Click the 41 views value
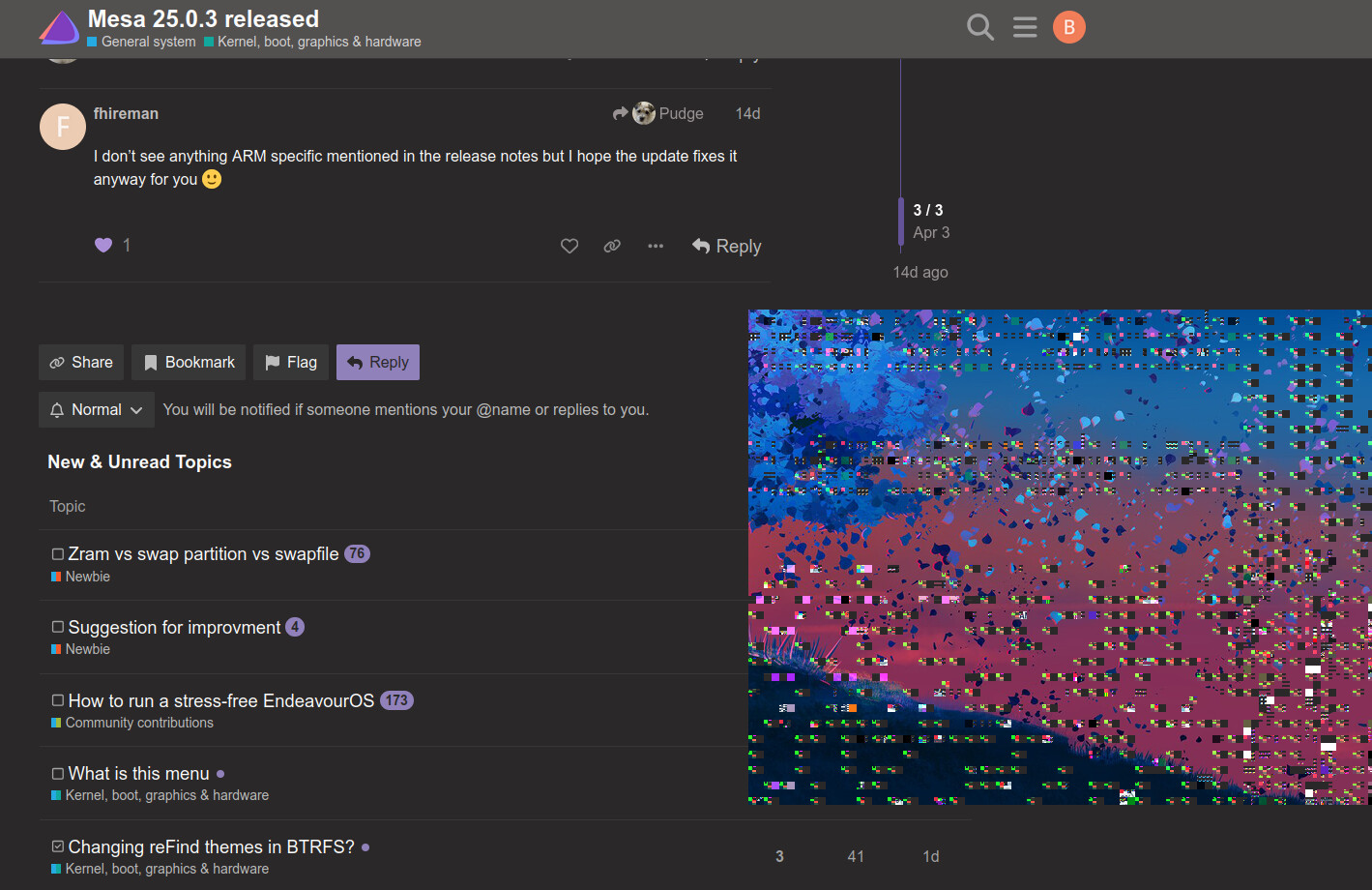 (856, 856)
